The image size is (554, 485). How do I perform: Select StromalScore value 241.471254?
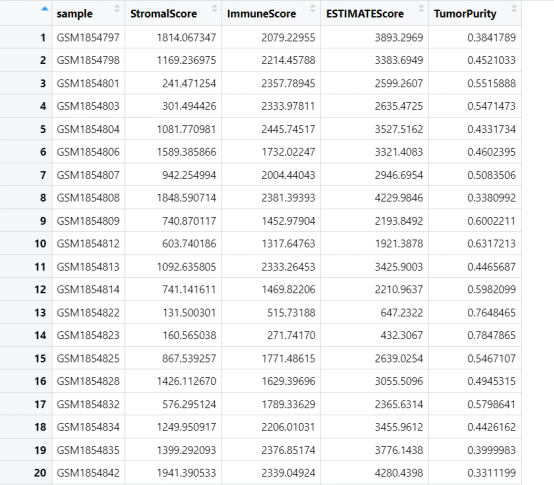[x=189, y=83]
